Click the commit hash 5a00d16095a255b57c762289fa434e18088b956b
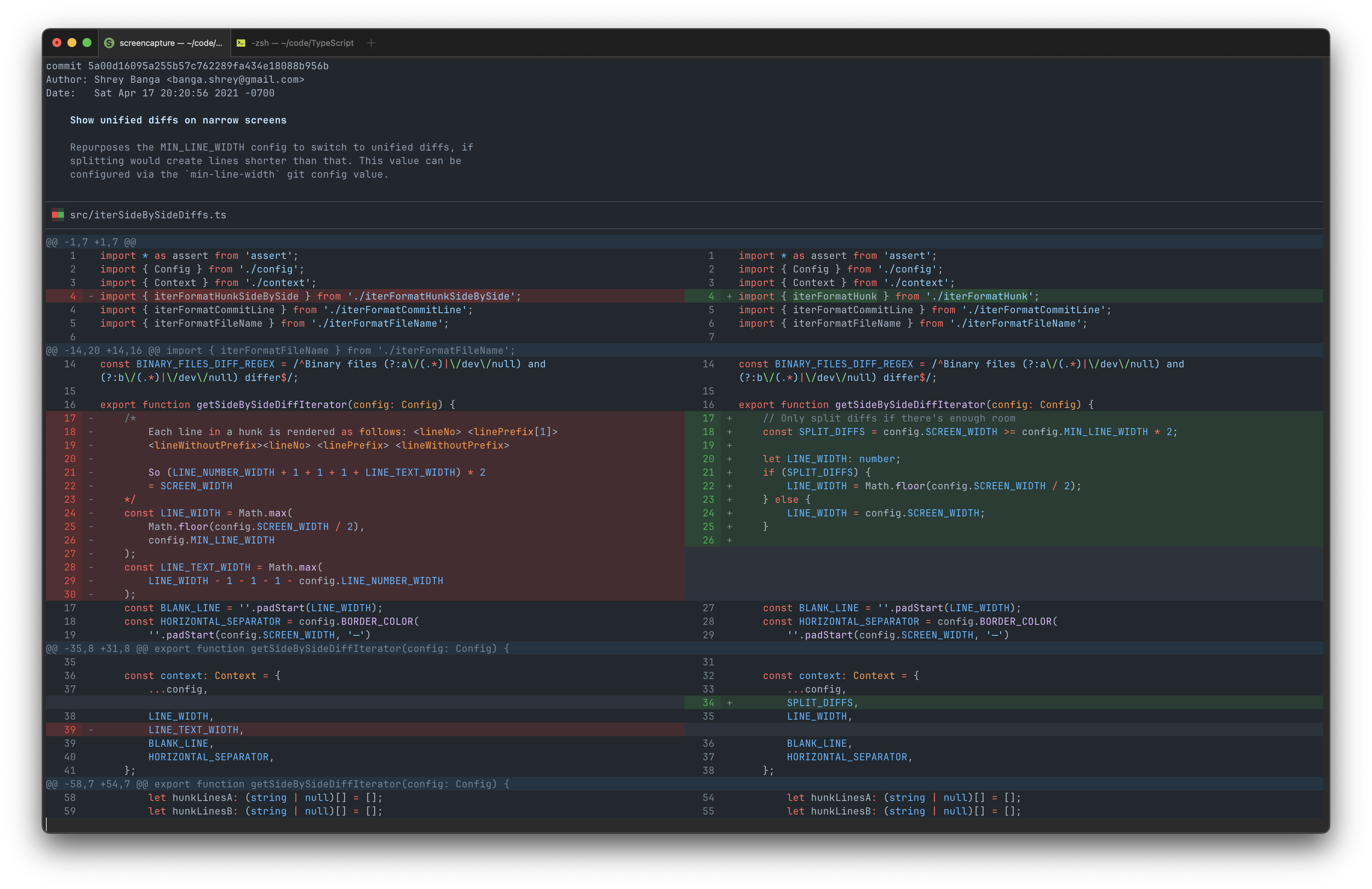 [208, 66]
